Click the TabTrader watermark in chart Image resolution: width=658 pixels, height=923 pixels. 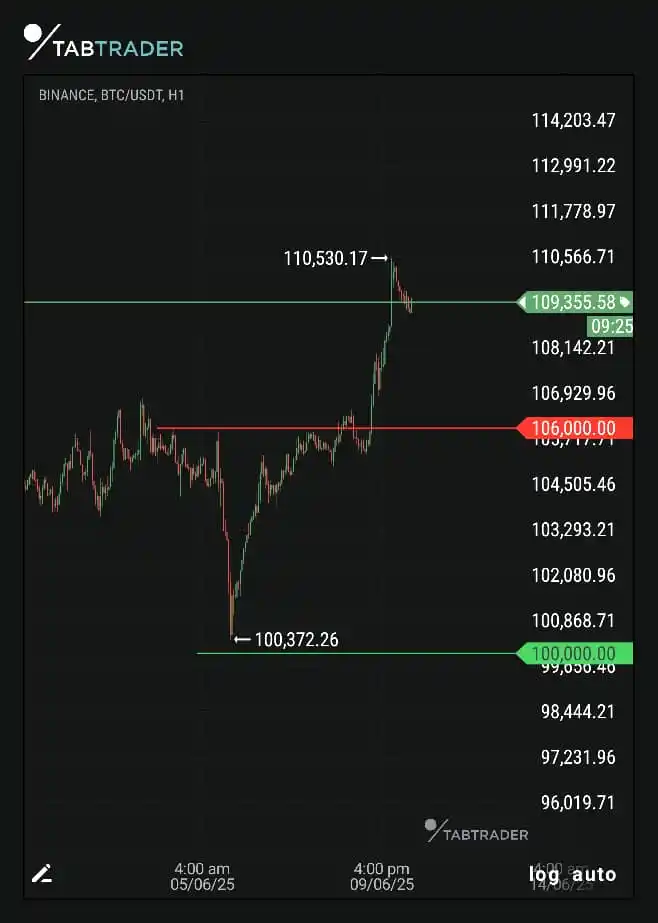tap(477, 831)
